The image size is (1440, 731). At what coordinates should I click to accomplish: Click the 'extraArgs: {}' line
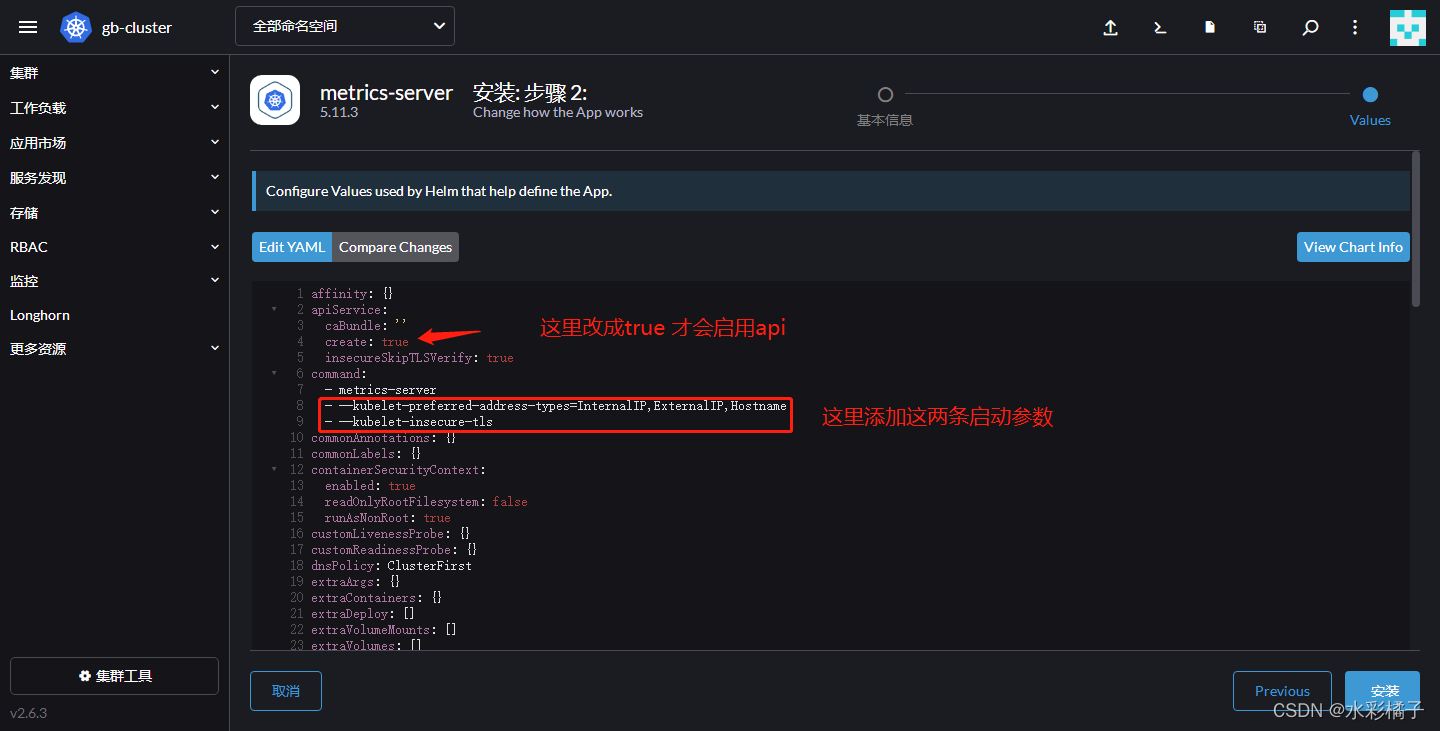356,582
